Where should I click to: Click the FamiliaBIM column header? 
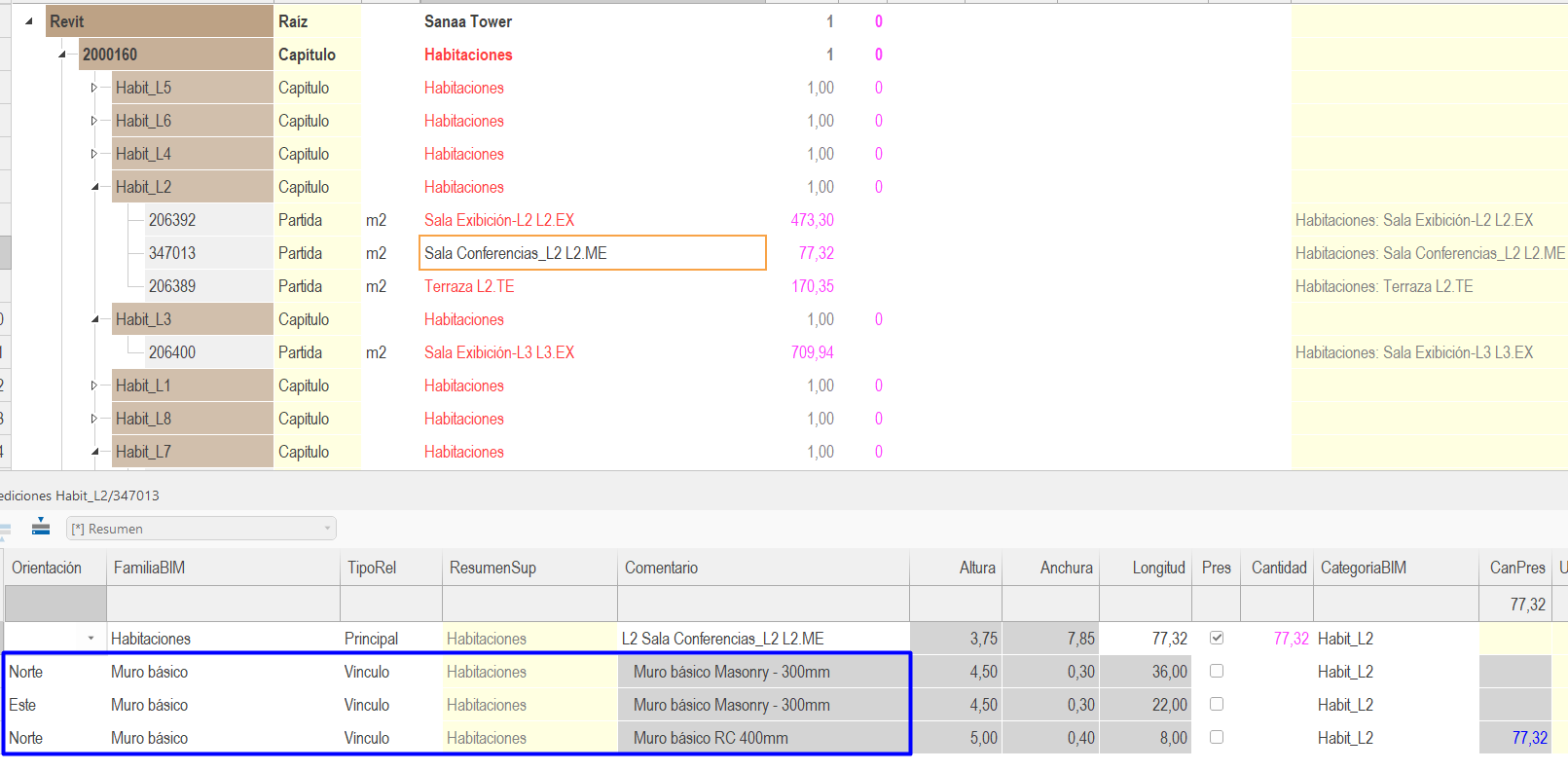pos(223,568)
